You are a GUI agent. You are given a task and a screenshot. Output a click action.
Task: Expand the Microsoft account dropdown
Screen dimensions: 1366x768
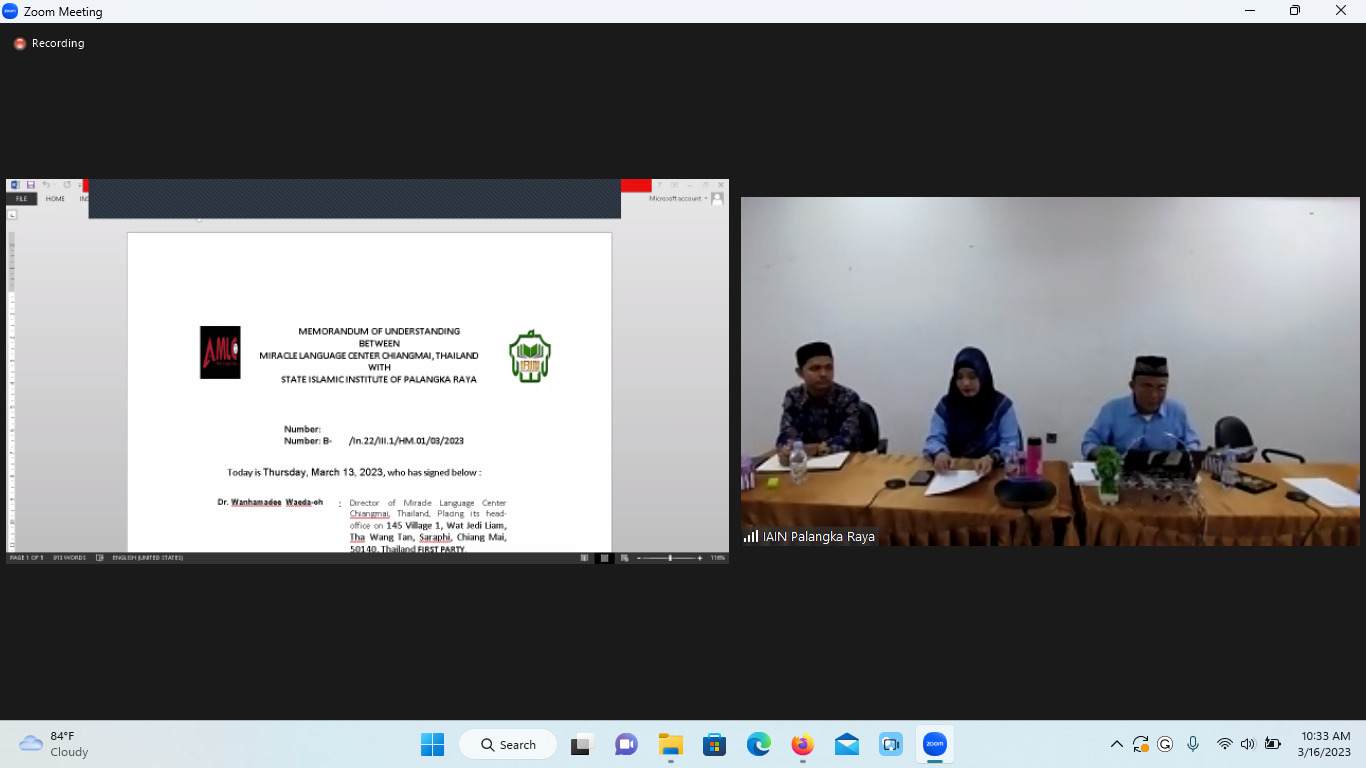(x=678, y=199)
